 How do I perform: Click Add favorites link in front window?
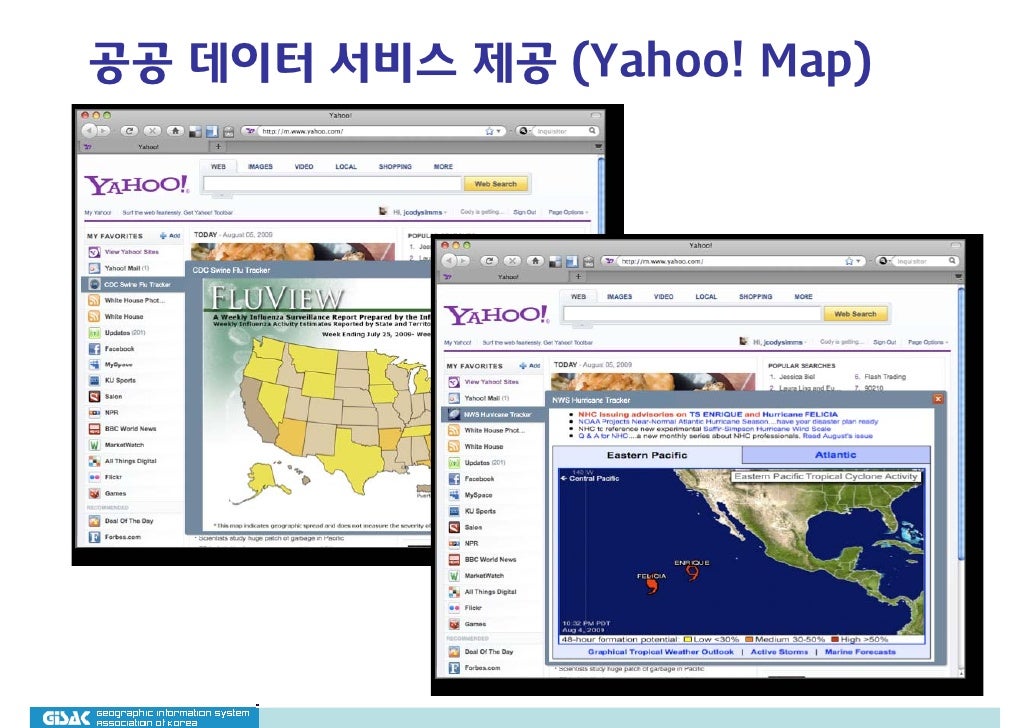(529, 366)
